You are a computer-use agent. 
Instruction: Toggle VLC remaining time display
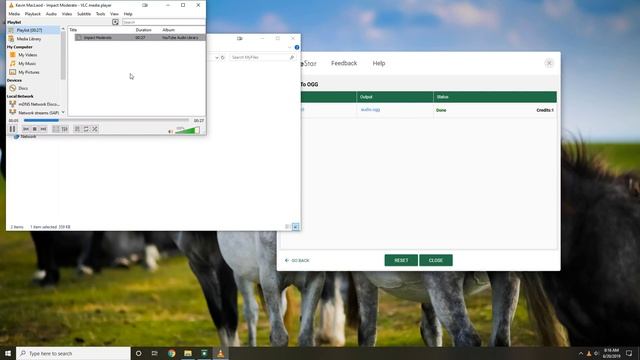(x=199, y=121)
